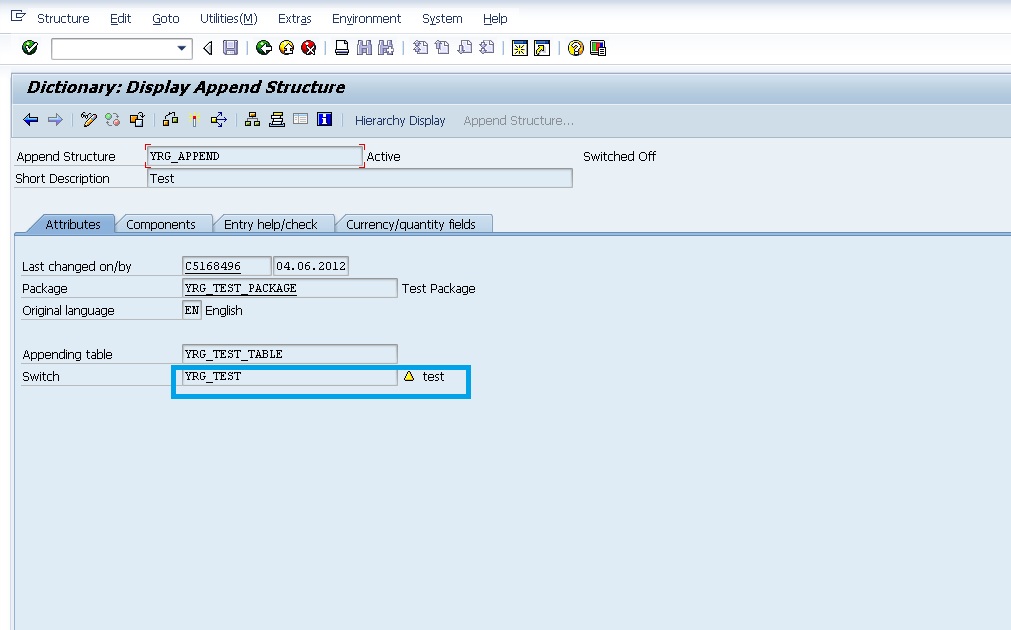Select the Attributes tab

73,224
